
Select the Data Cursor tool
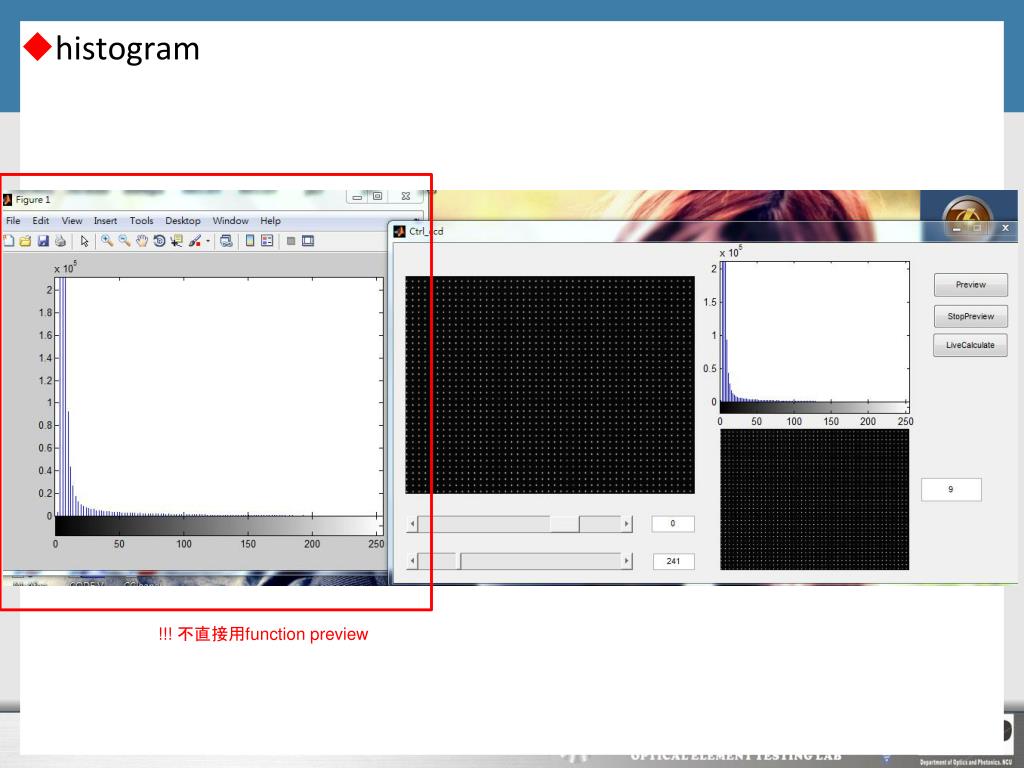point(176,241)
